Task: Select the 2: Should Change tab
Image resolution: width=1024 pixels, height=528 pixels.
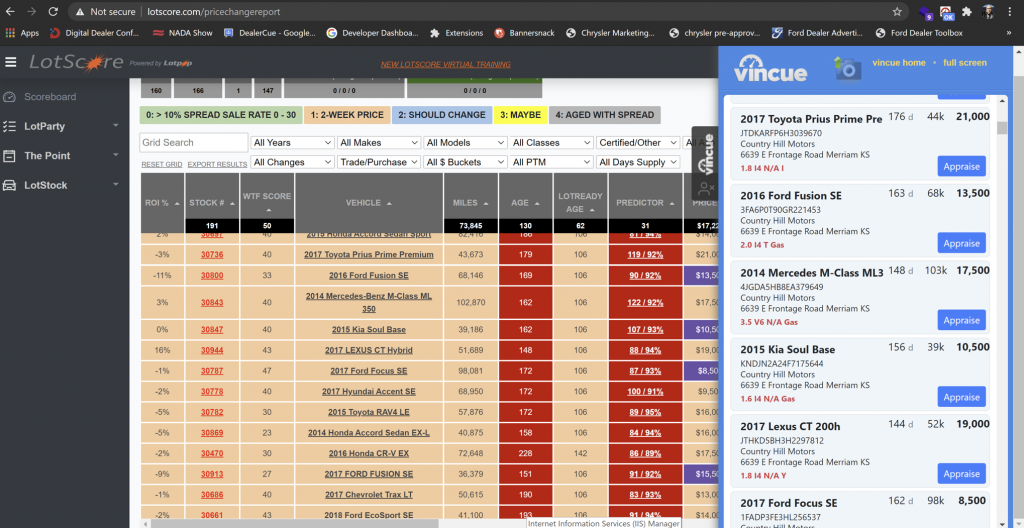Action: 442,115
